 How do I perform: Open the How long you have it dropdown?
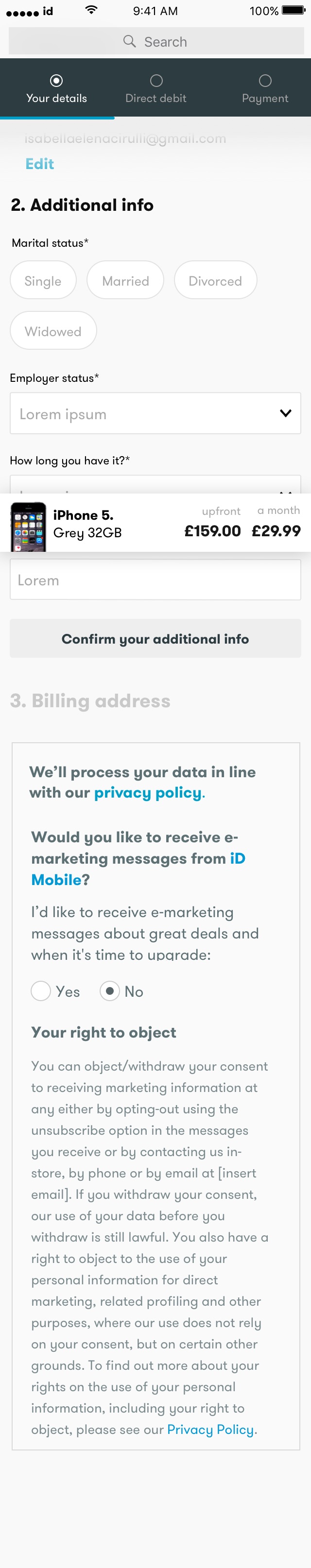[155, 484]
